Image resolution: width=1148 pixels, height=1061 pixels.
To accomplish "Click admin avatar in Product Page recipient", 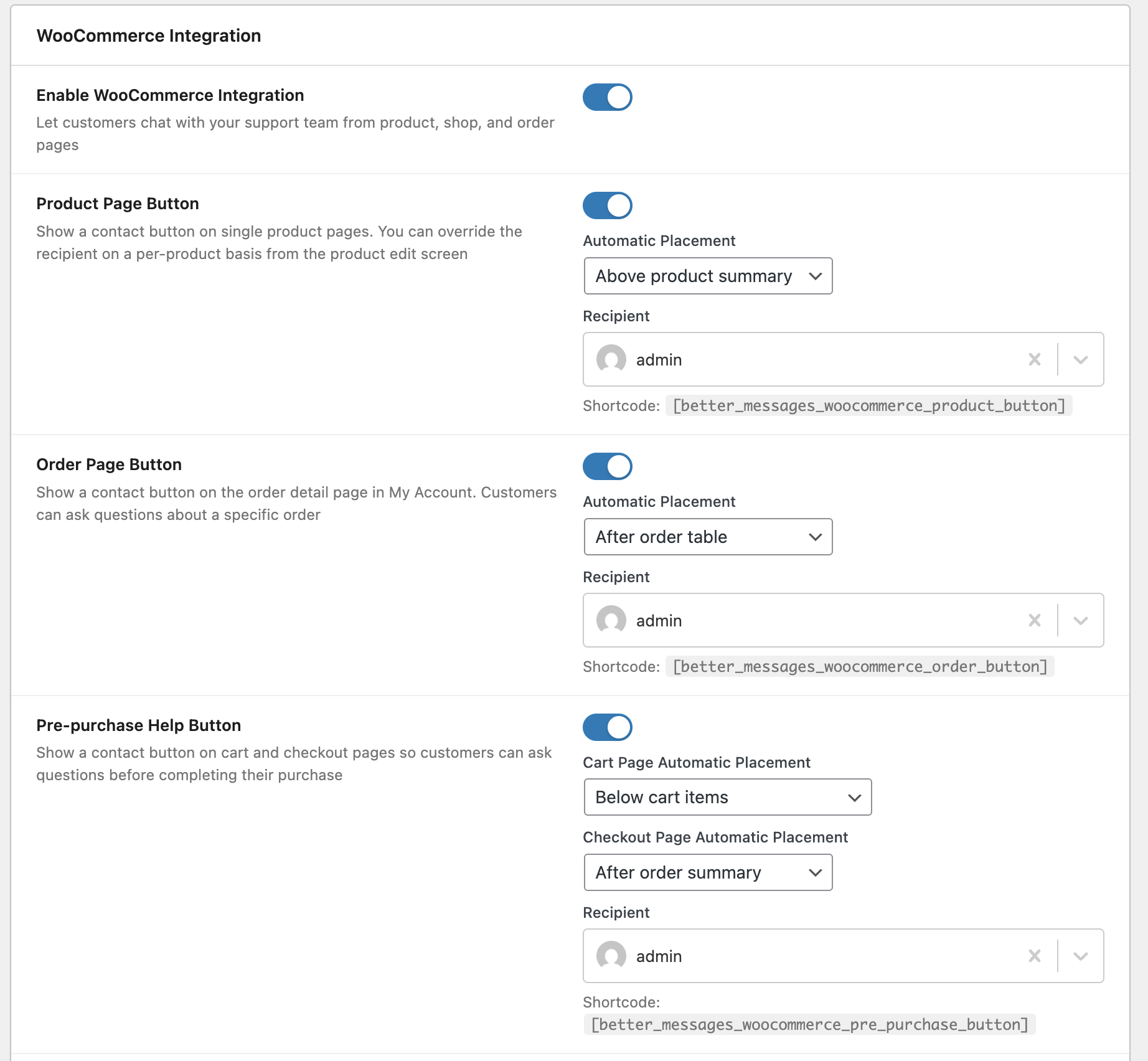I will coord(611,359).
